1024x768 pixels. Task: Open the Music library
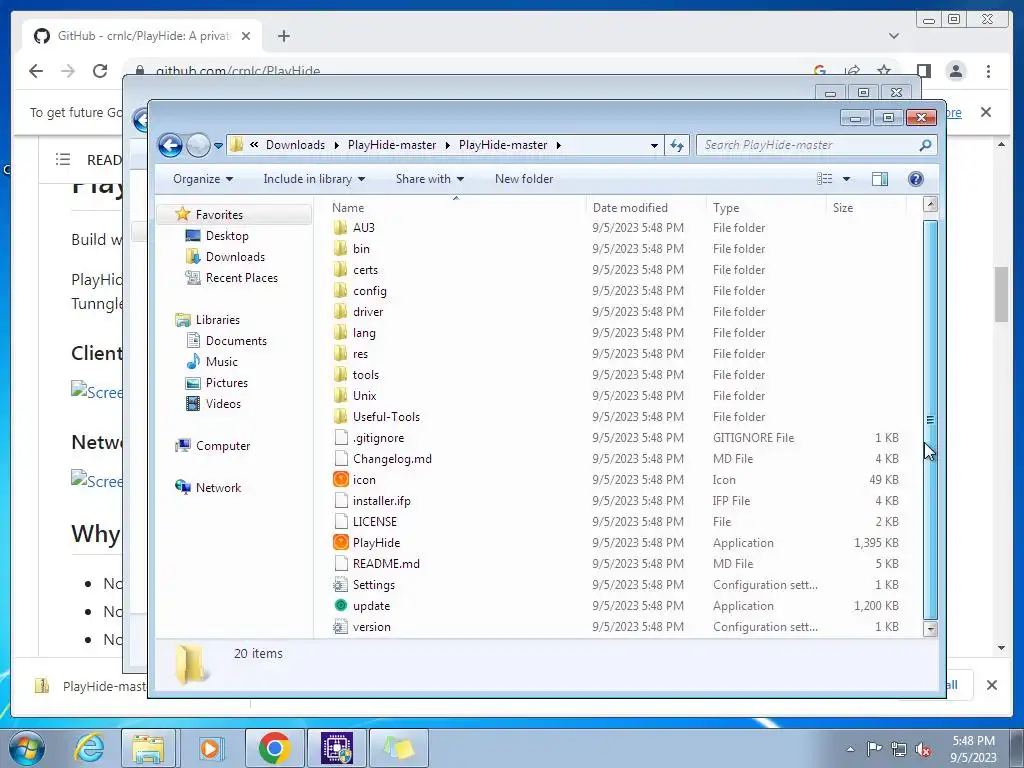(x=221, y=362)
